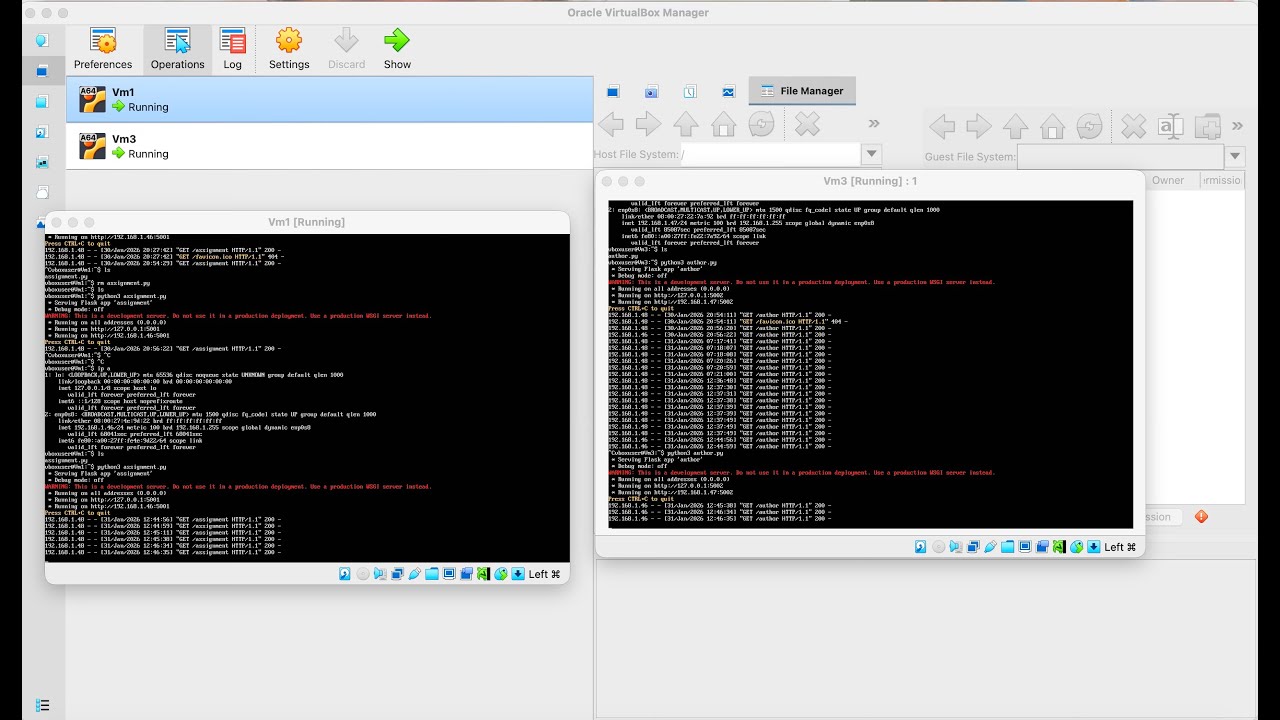The width and height of the screenshot is (1280, 720).
Task: Go to the home directory in the host pane
Action: (723, 124)
